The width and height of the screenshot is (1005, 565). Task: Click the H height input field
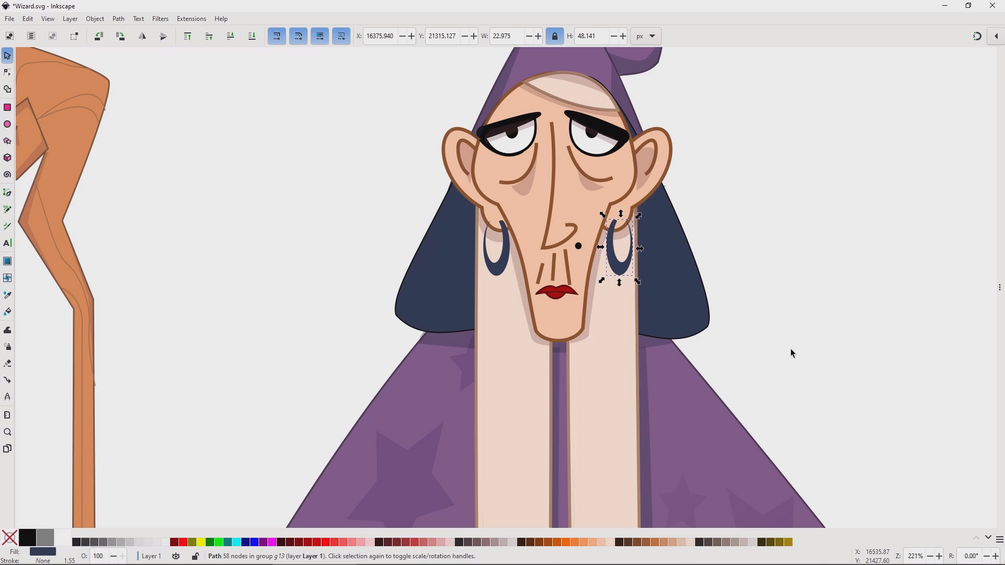(591, 36)
